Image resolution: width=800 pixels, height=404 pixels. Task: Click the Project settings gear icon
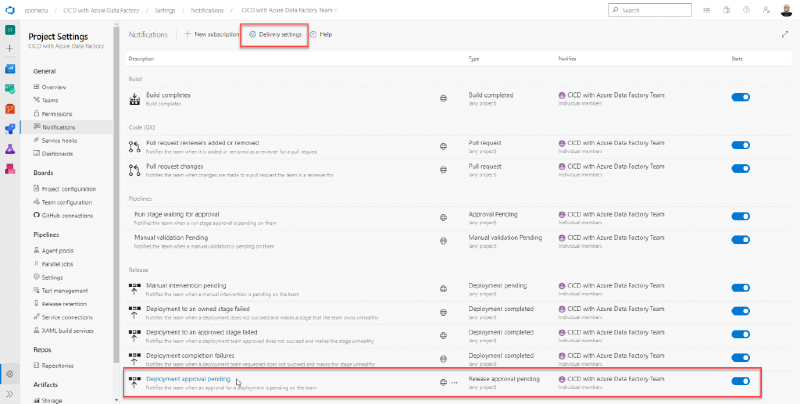[9, 374]
